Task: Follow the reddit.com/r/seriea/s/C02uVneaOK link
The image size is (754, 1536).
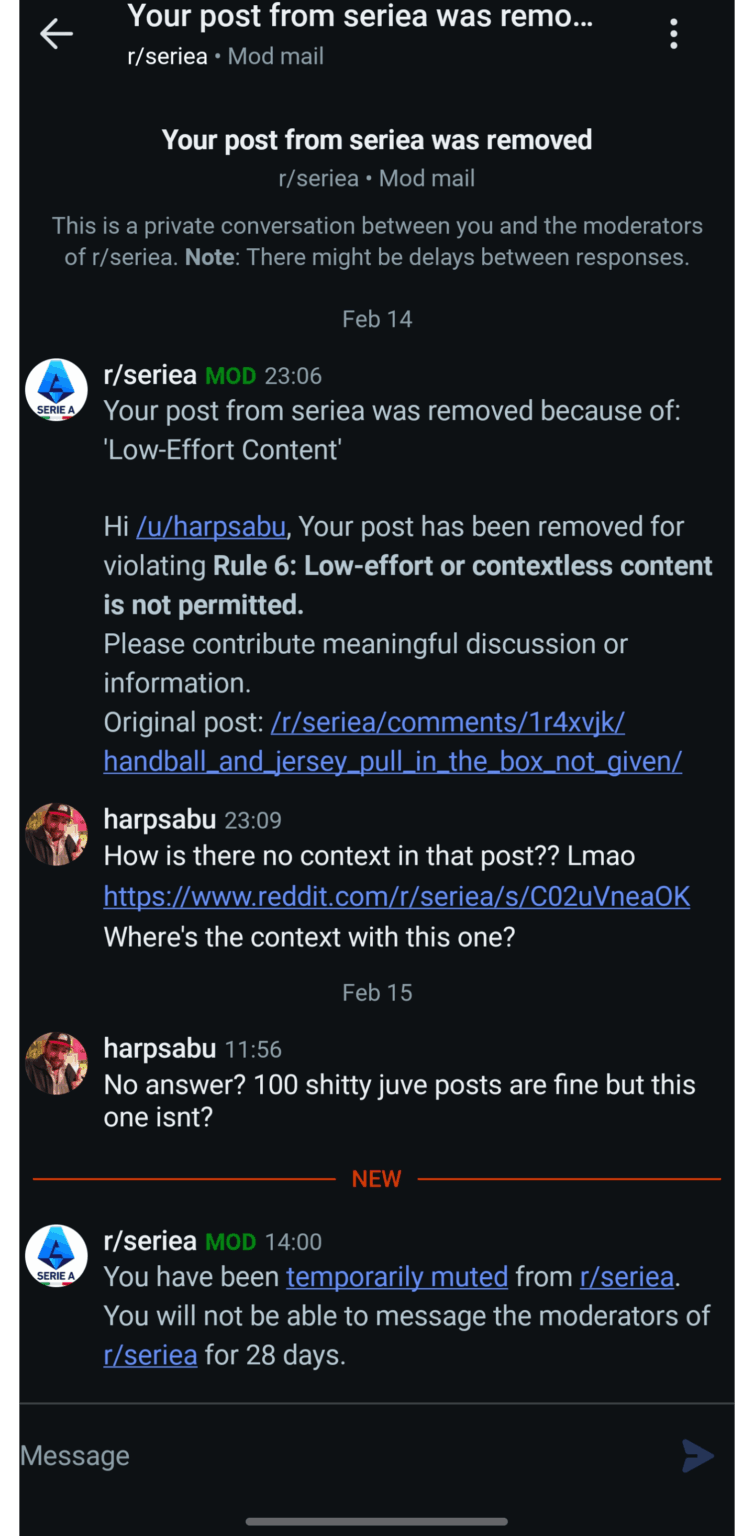Action: (396, 896)
